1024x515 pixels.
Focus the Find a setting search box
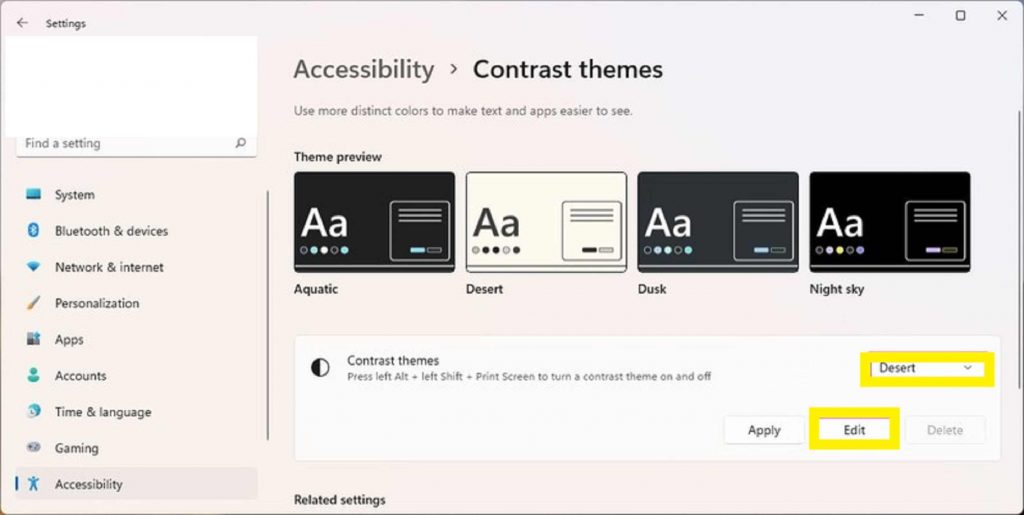(x=125, y=143)
